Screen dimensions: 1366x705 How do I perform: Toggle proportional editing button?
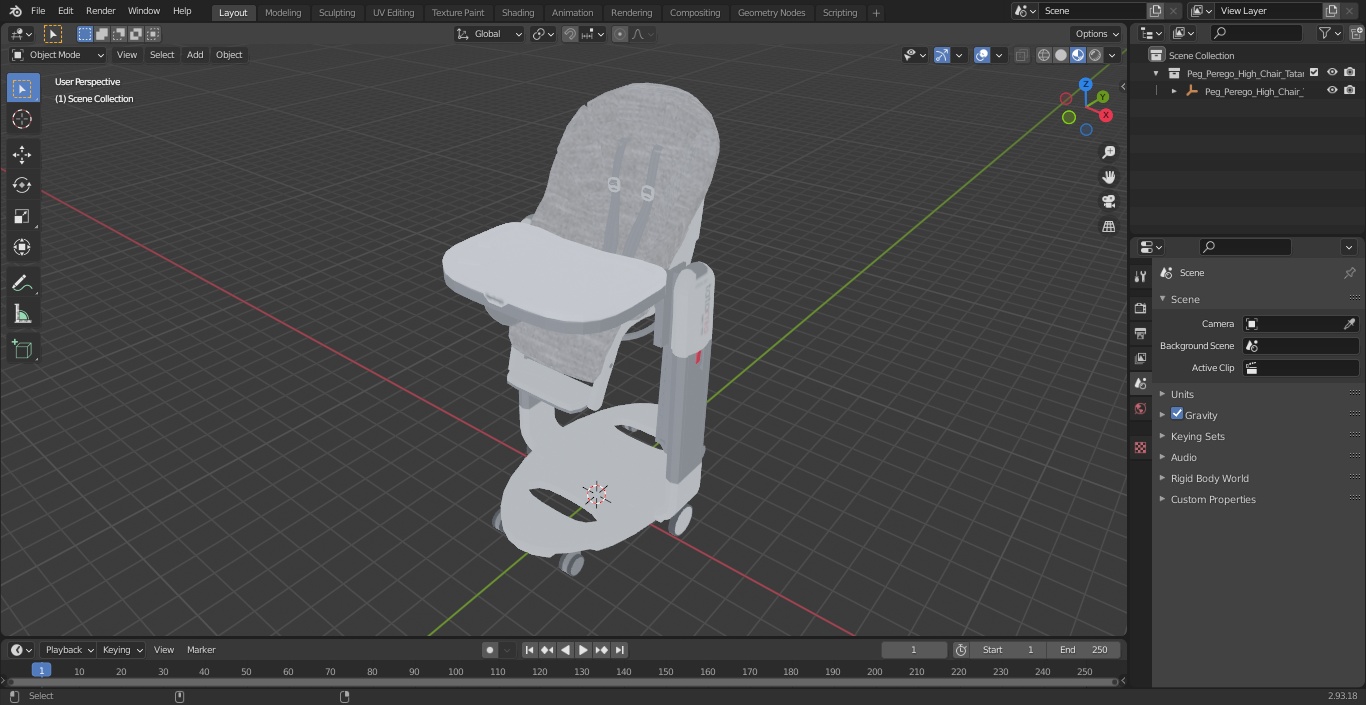tap(620, 34)
